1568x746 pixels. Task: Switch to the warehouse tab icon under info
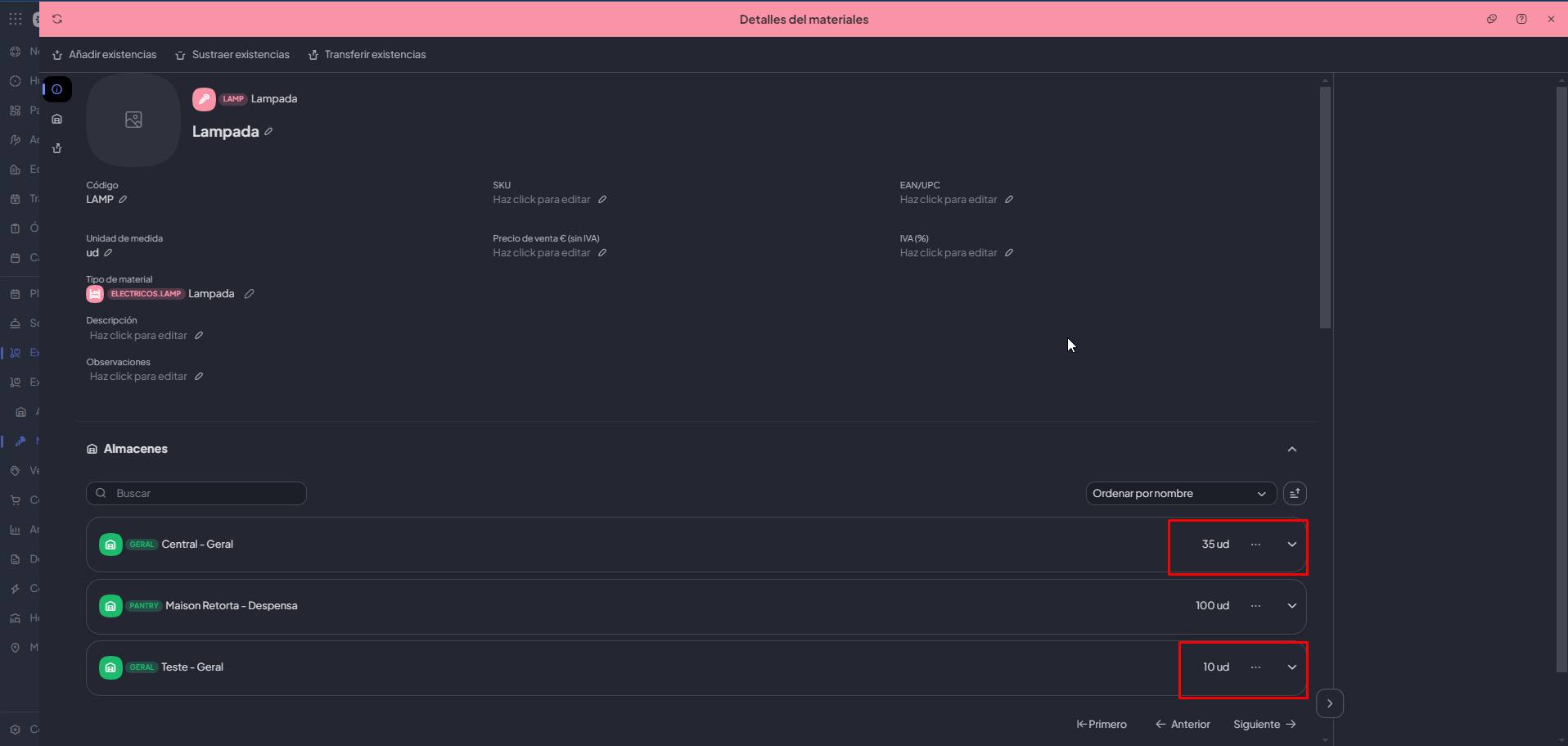click(x=57, y=119)
